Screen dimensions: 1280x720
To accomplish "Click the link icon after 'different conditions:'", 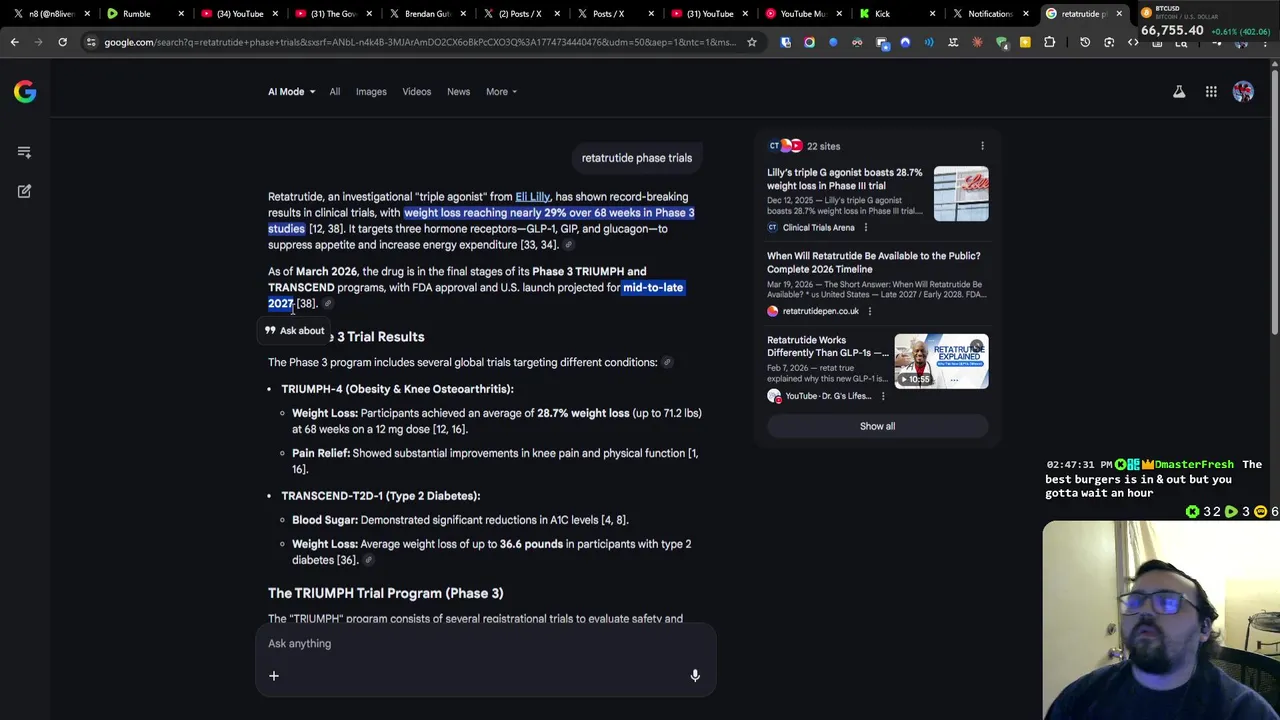I will (667, 362).
